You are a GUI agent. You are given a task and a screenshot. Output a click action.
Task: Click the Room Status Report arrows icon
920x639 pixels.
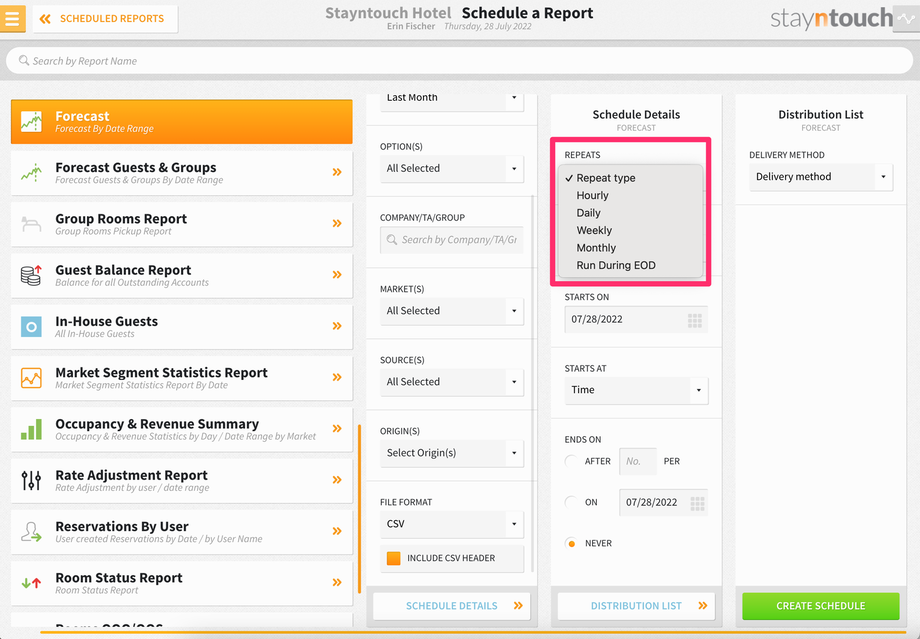click(x=31, y=583)
